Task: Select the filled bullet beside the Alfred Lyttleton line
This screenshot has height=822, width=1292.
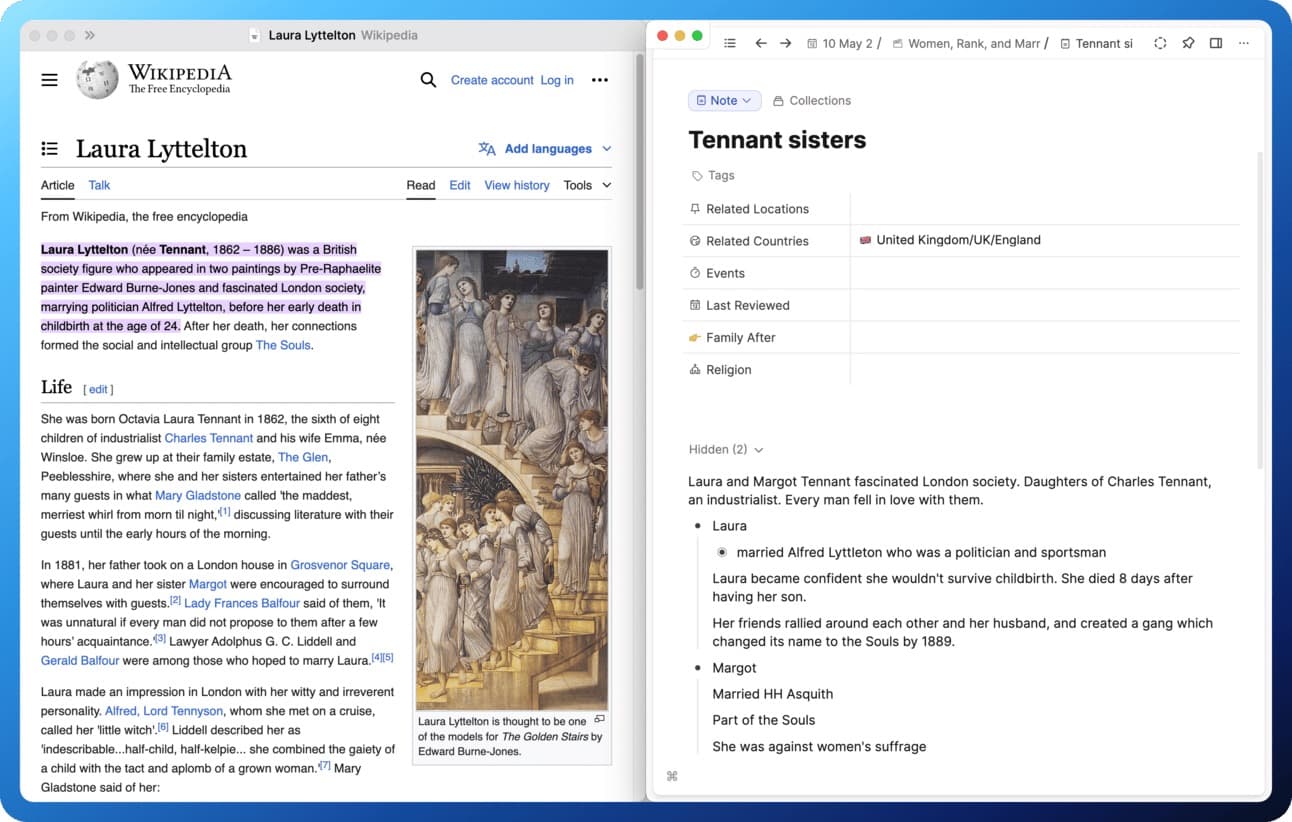Action: point(721,552)
